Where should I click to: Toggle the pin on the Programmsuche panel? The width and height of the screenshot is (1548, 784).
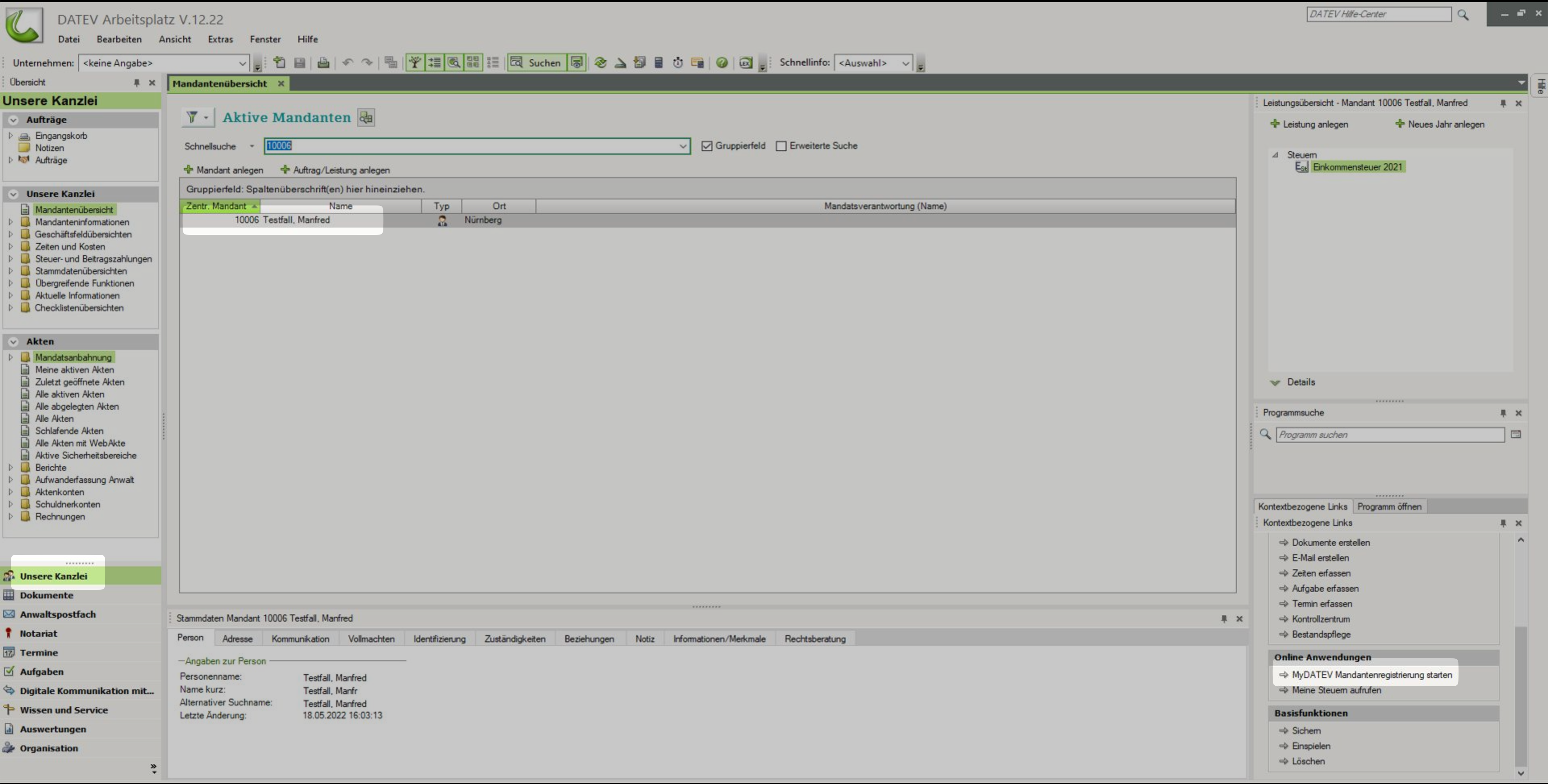pyautogui.click(x=1503, y=413)
